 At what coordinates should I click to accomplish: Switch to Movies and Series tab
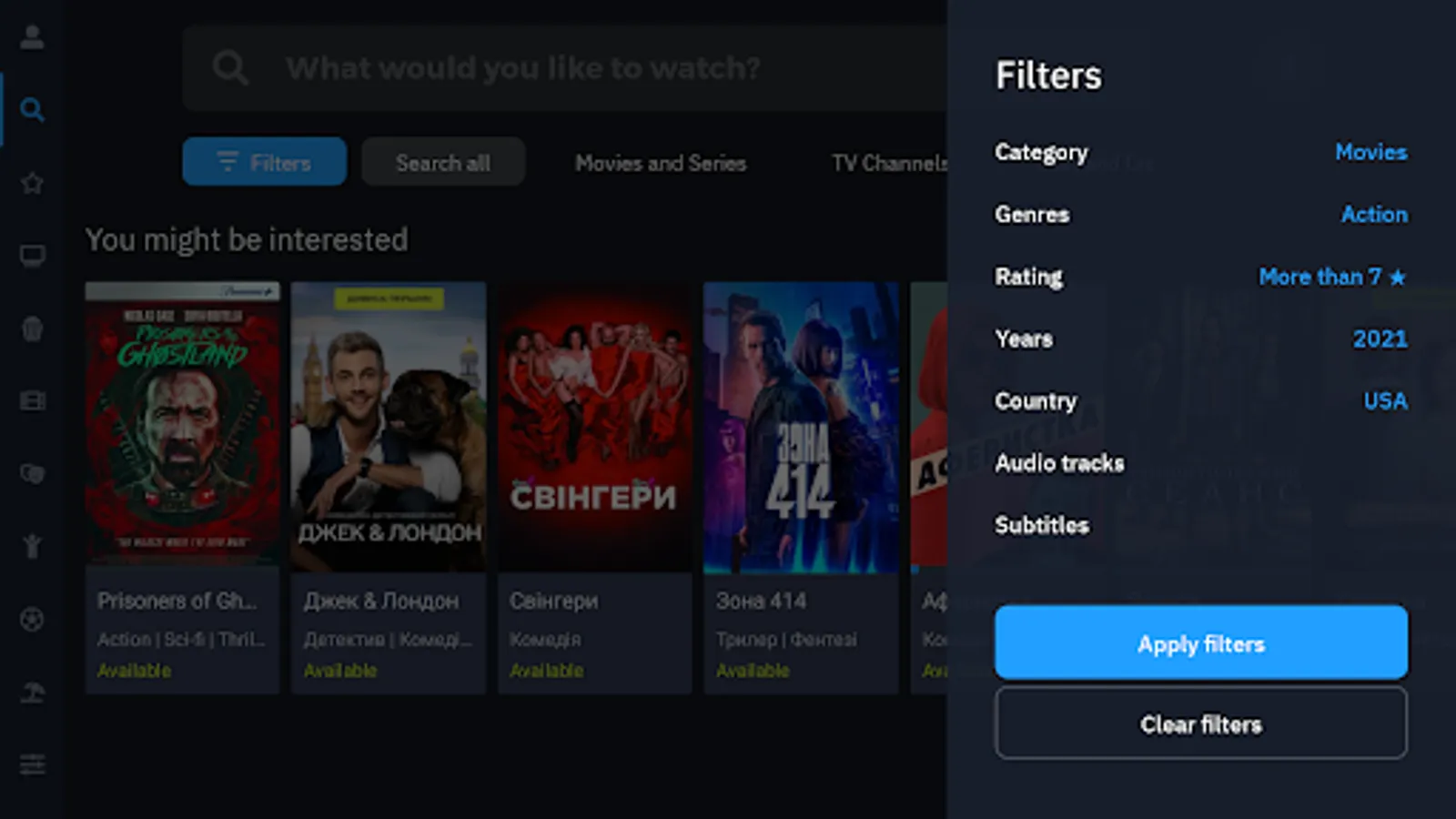tap(661, 163)
